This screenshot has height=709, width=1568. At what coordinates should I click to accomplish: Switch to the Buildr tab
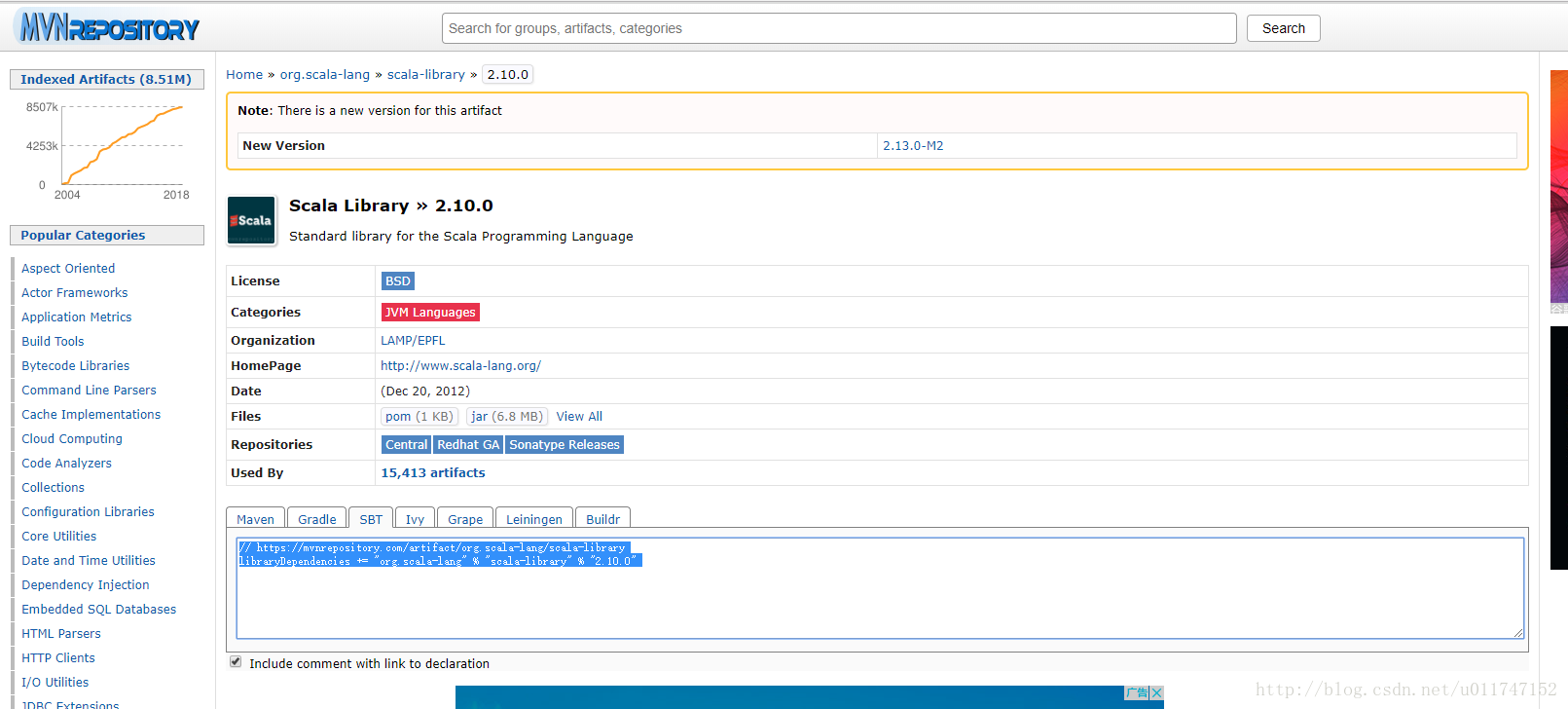click(x=602, y=519)
